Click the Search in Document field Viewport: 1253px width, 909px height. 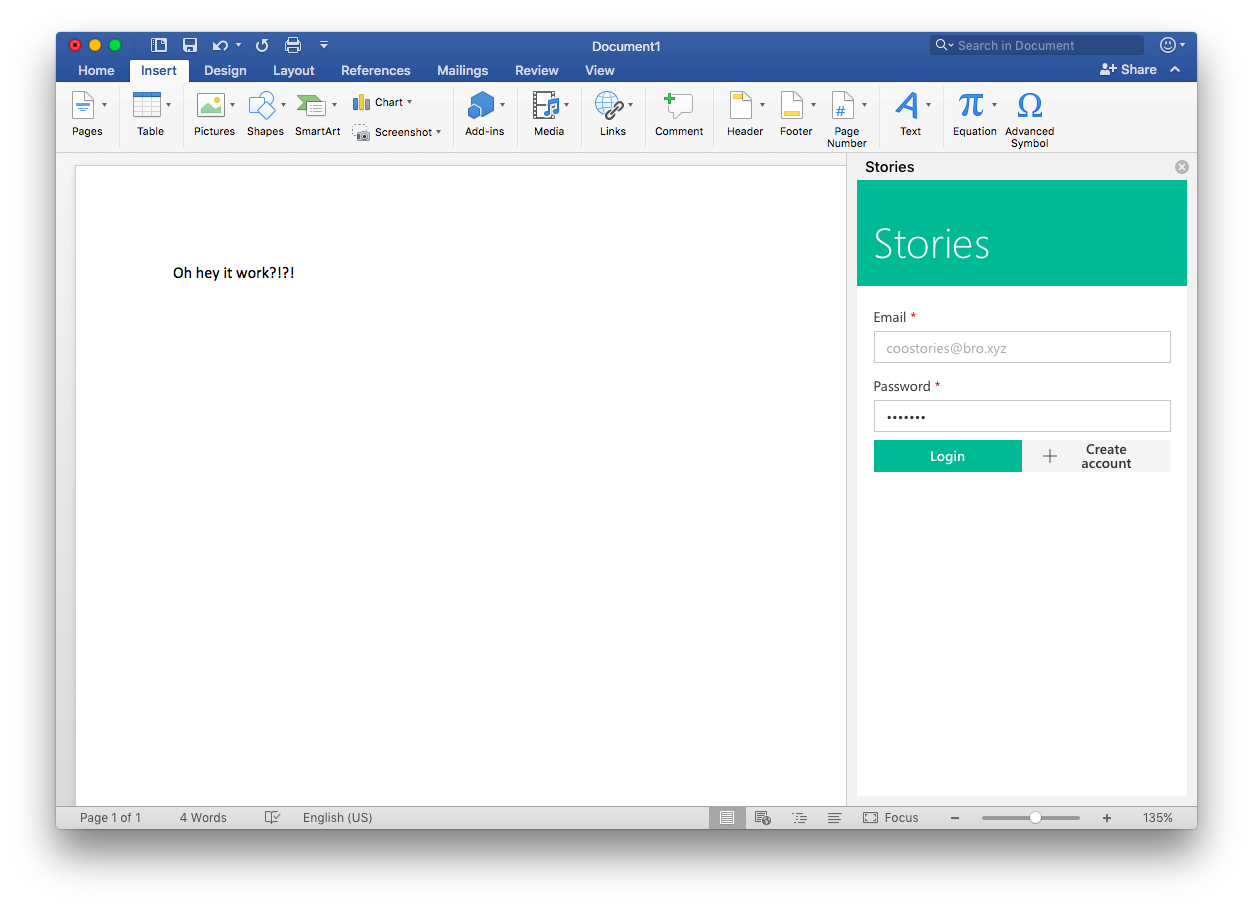point(1037,45)
